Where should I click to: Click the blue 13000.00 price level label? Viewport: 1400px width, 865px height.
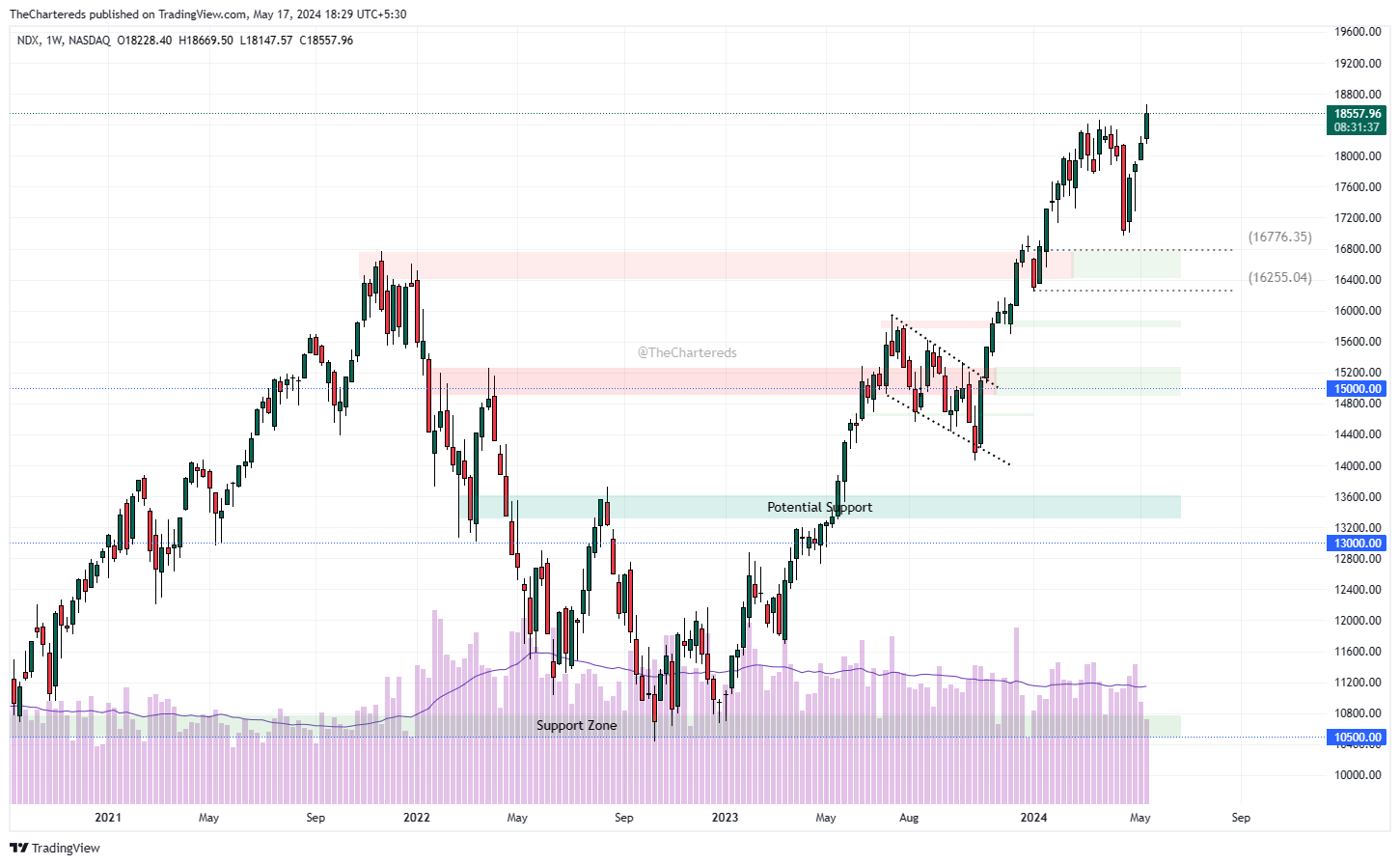[1357, 544]
